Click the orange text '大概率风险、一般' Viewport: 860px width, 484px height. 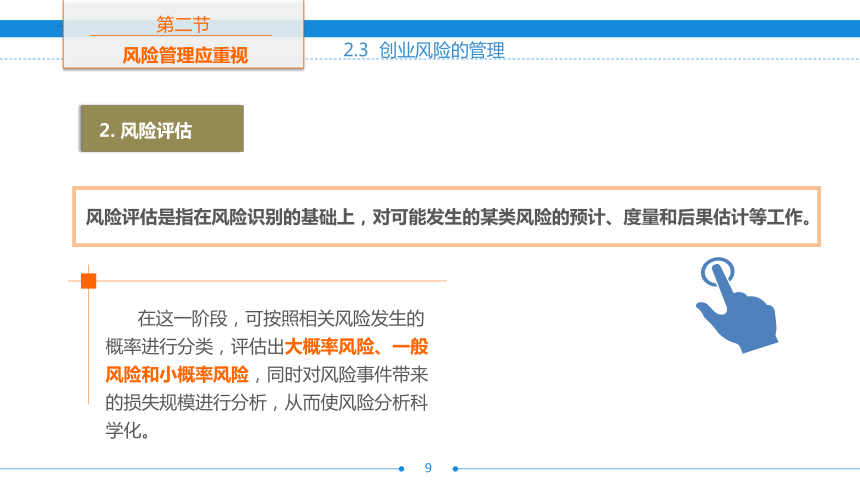[x=357, y=347]
